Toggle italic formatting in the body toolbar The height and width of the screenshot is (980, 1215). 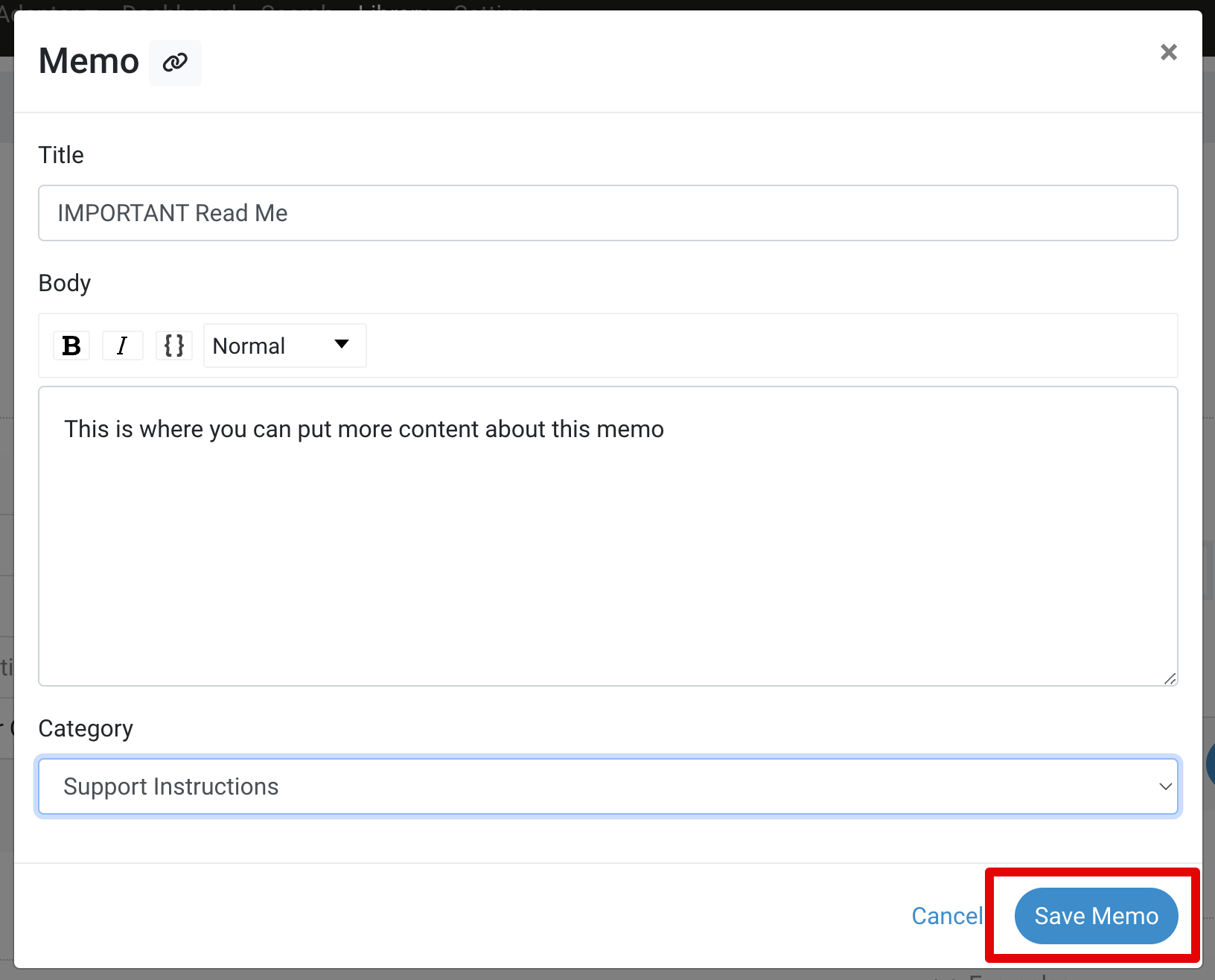click(123, 346)
